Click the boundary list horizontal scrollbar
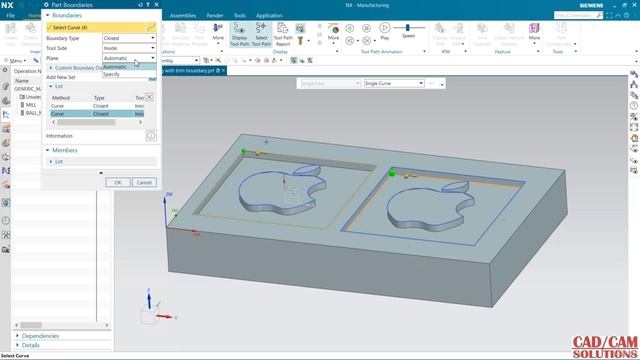This screenshot has height=360, width=640. click(86, 122)
